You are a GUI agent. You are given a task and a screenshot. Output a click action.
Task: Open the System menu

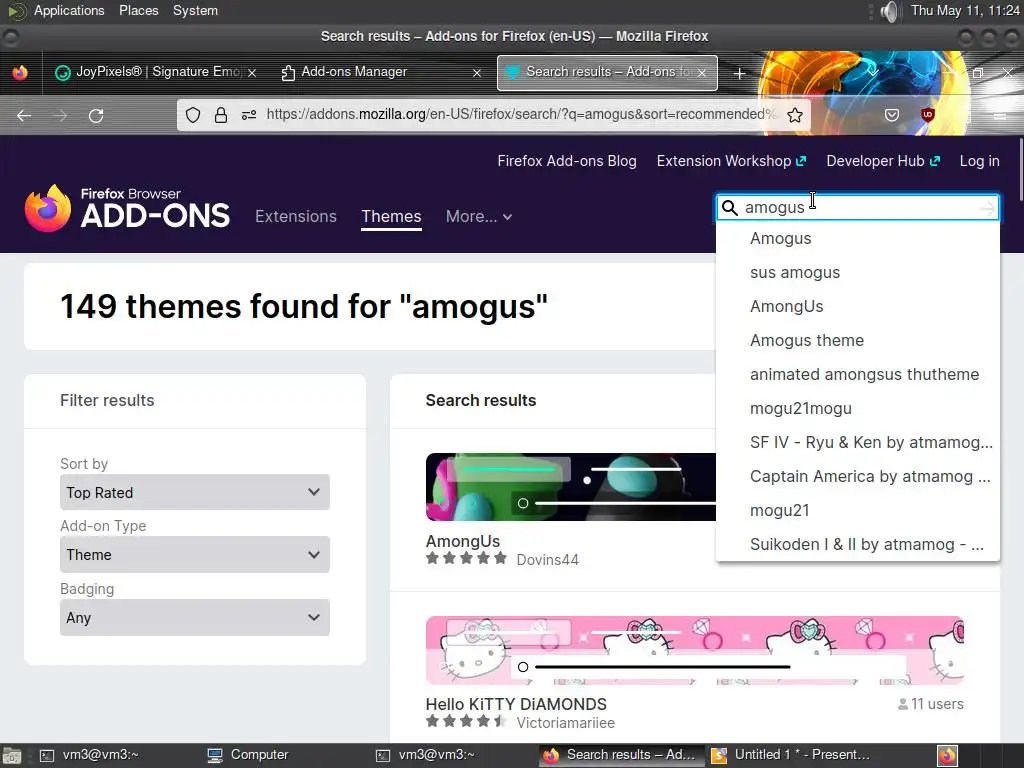click(195, 10)
